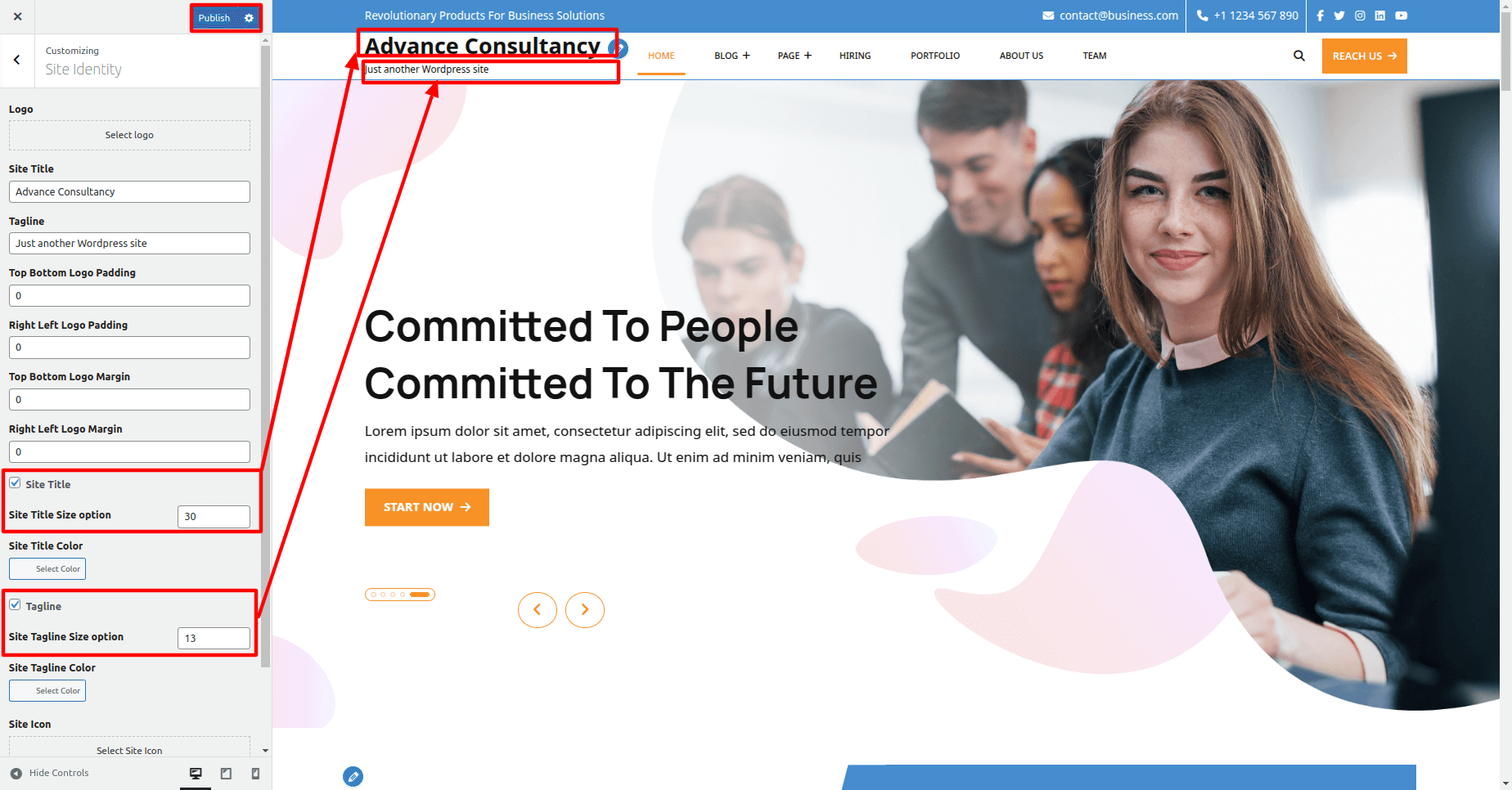Viewport: 1512px width, 790px height.
Task: Switch to mobile preview device icon
Action: click(255, 774)
